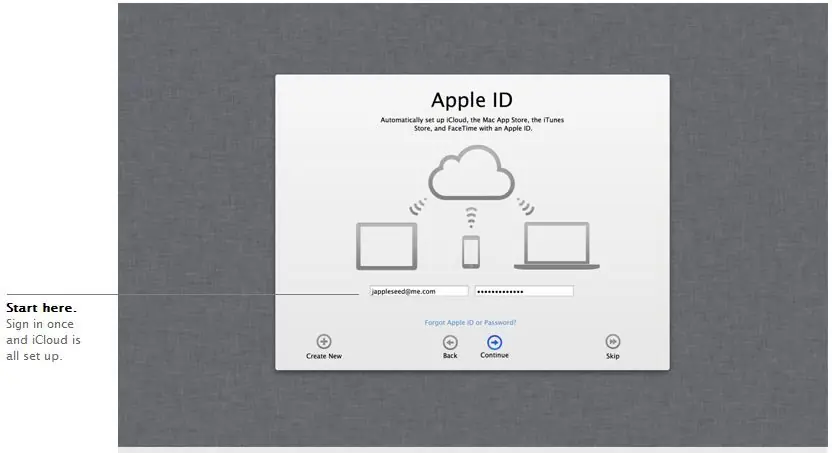Click the iPhone illustration
The height and width of the screenshot is (453, 832).
[x=471, y=251]
